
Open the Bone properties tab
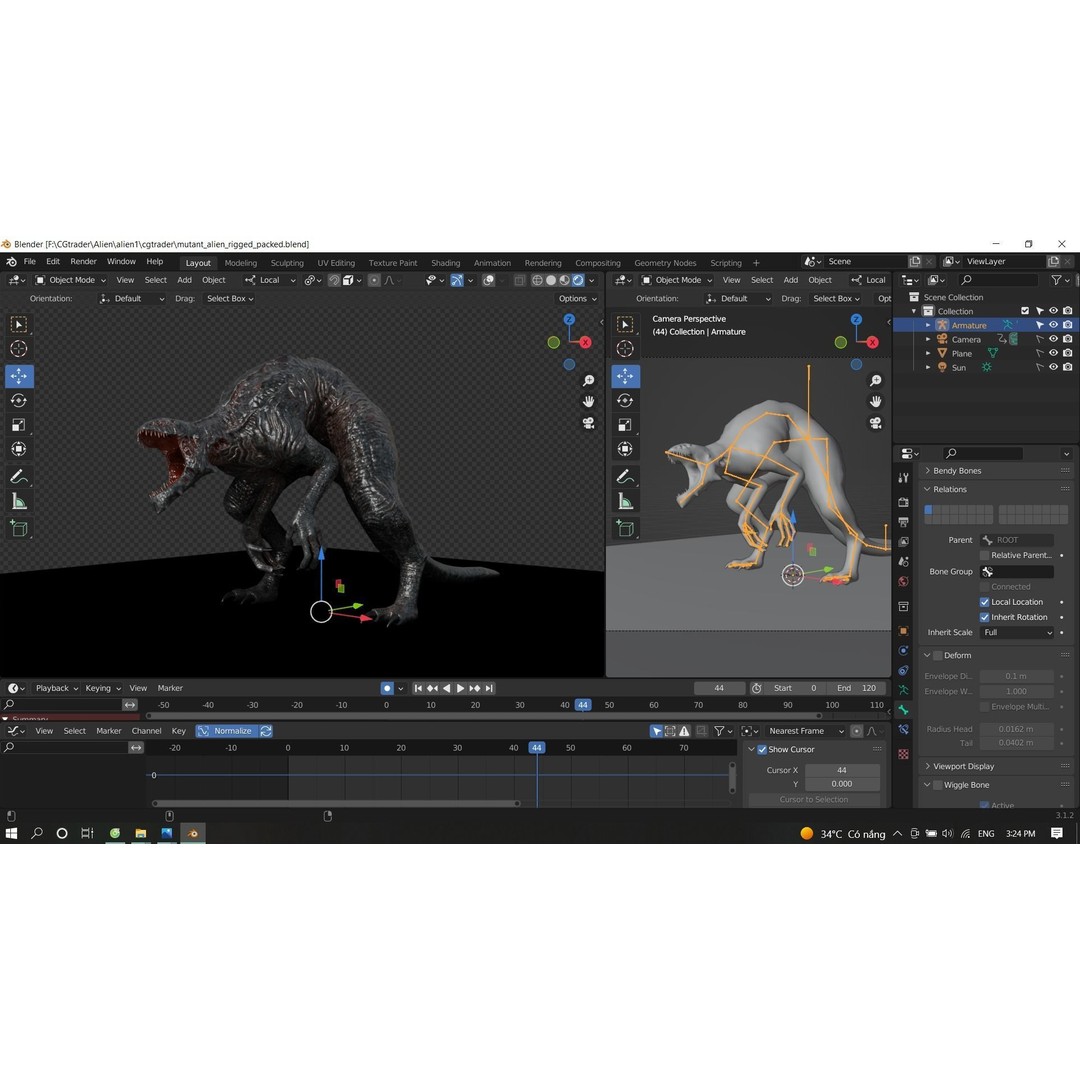904,709
